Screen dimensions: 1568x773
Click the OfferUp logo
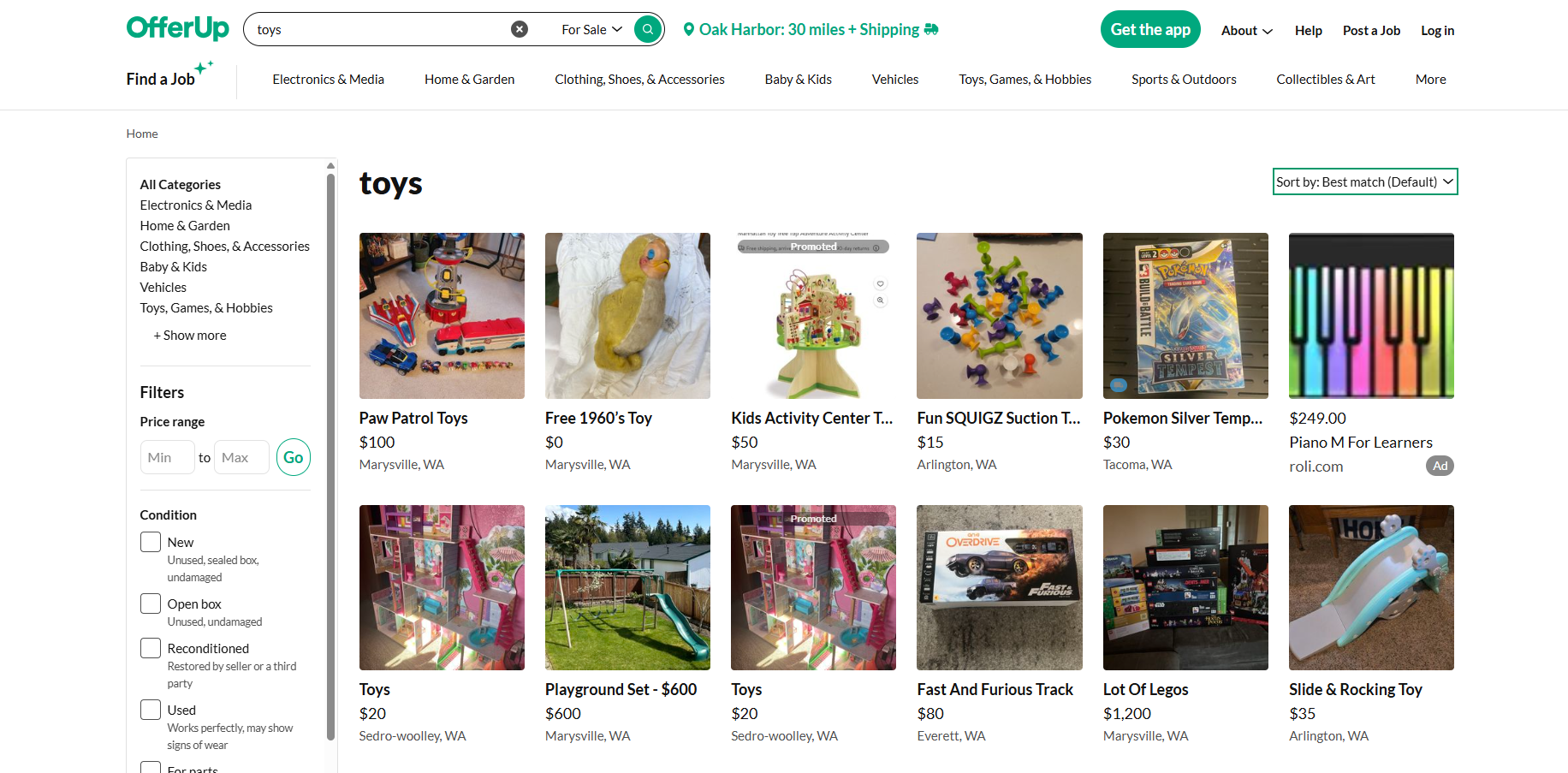click(x=177, y=27)
